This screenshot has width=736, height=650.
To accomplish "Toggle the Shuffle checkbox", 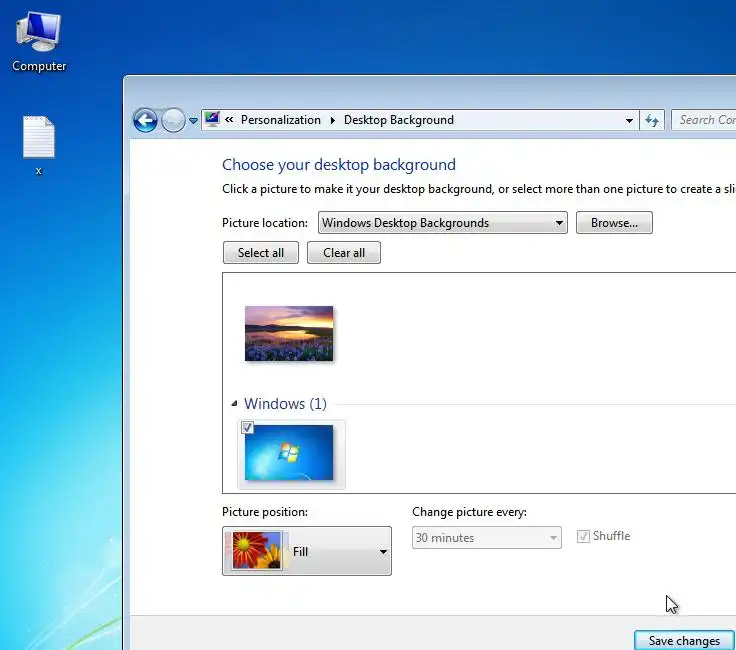I will point(583,536).
